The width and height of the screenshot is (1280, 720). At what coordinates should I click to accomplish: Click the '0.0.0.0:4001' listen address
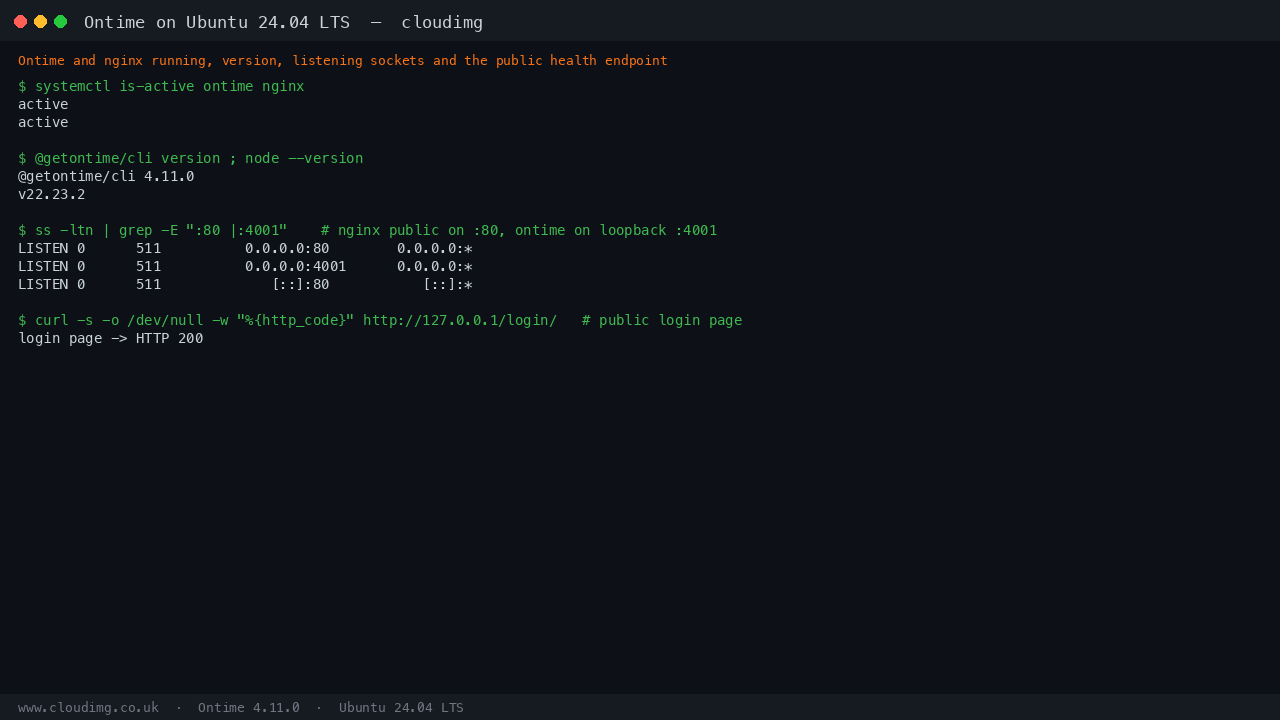tap(296, 266)
